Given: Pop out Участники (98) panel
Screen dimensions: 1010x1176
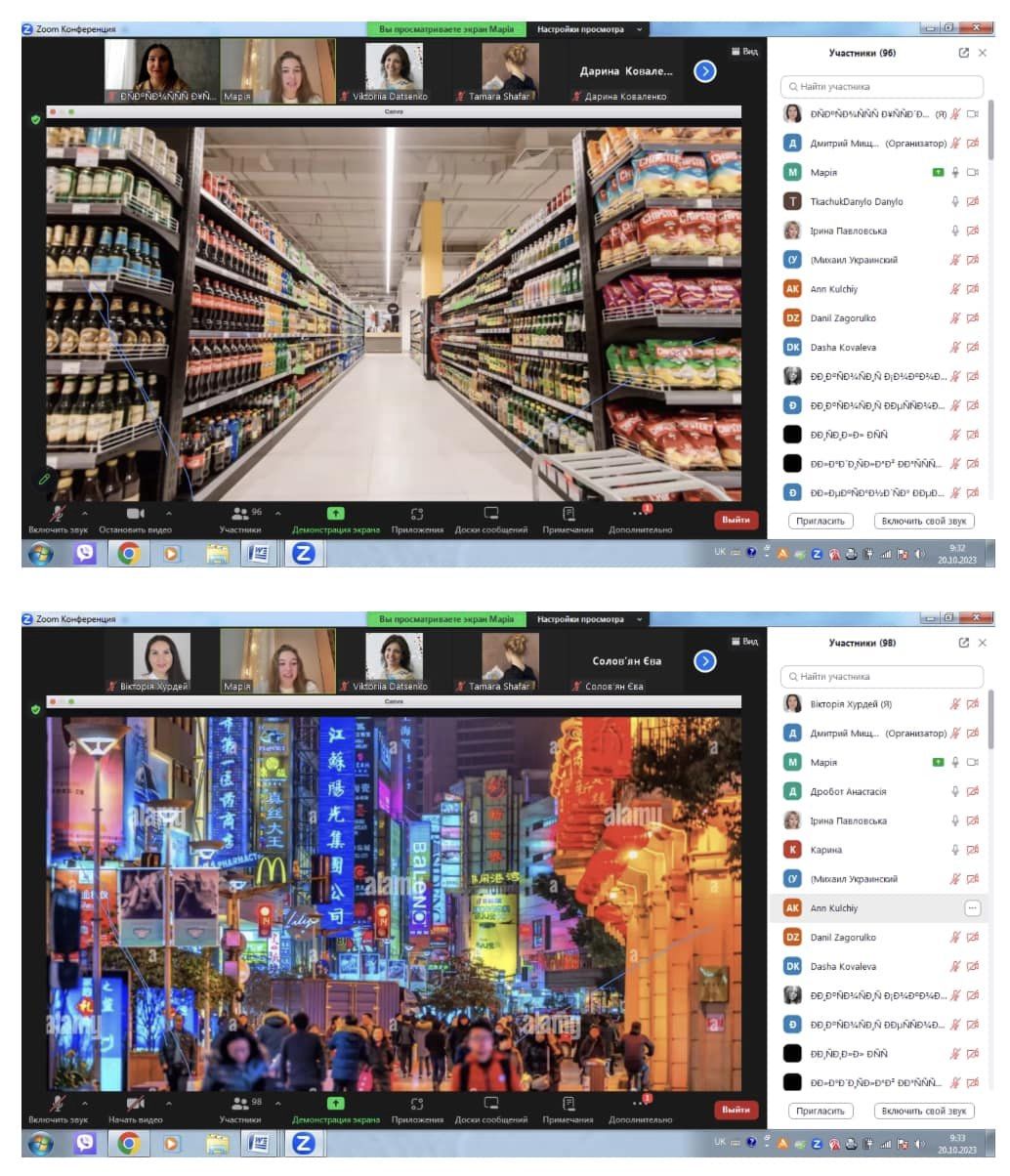Looking at the screenshot, I should (x=964, y=643).
